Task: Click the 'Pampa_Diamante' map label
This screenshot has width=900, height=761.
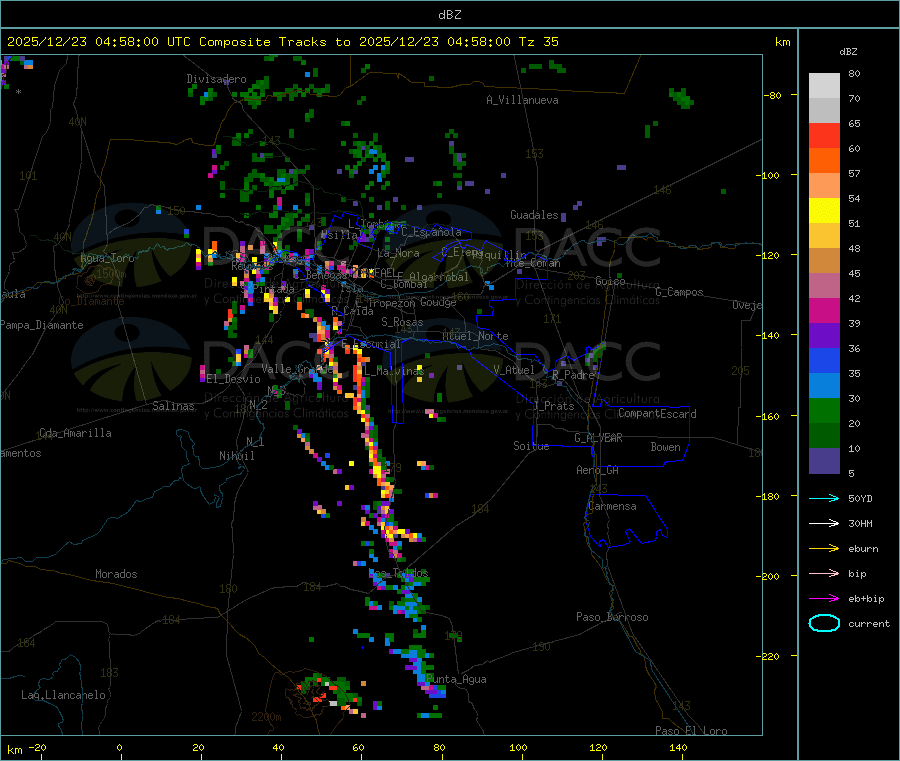Action: [x=41, y=325]
